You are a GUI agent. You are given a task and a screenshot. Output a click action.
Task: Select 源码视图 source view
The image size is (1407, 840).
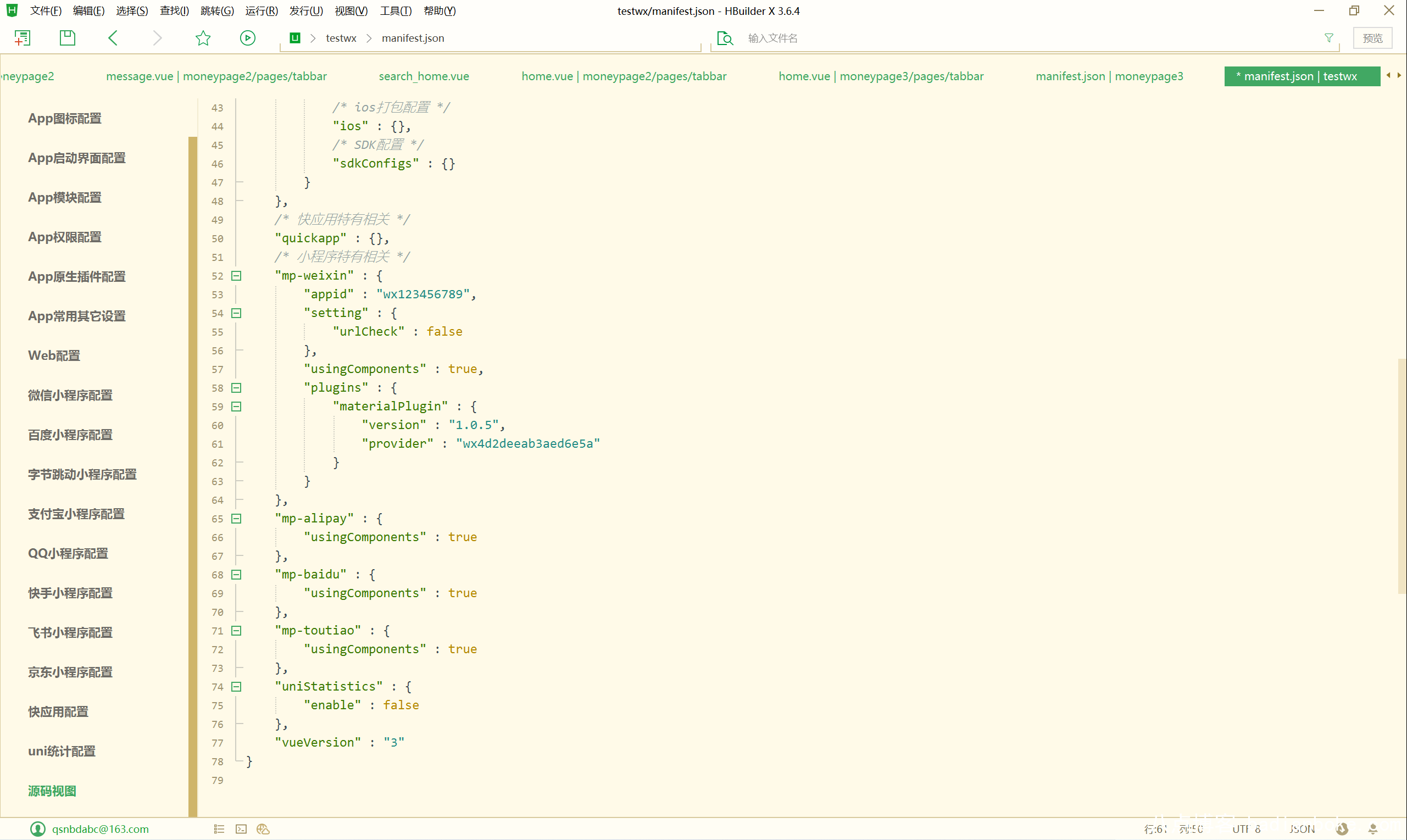point(52,791)
